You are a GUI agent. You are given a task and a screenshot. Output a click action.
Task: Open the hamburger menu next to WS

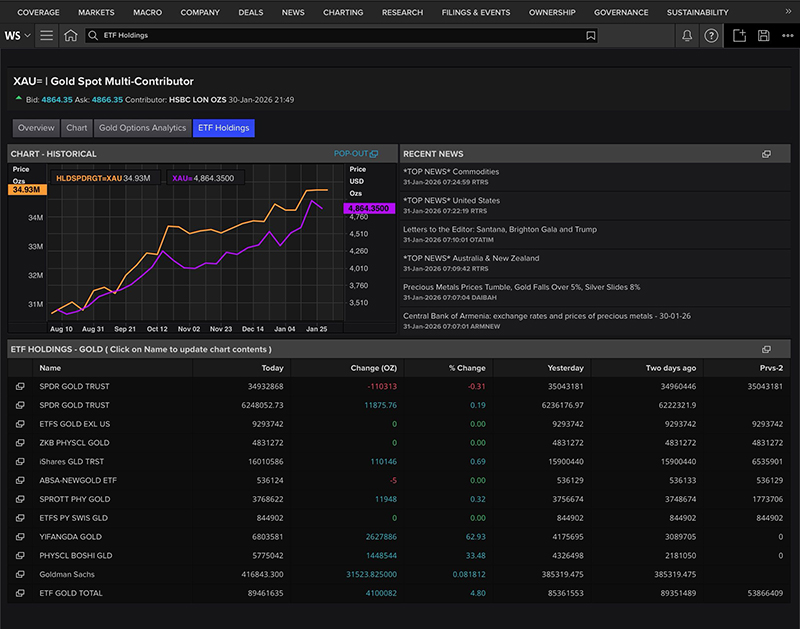tap(47, 35)
